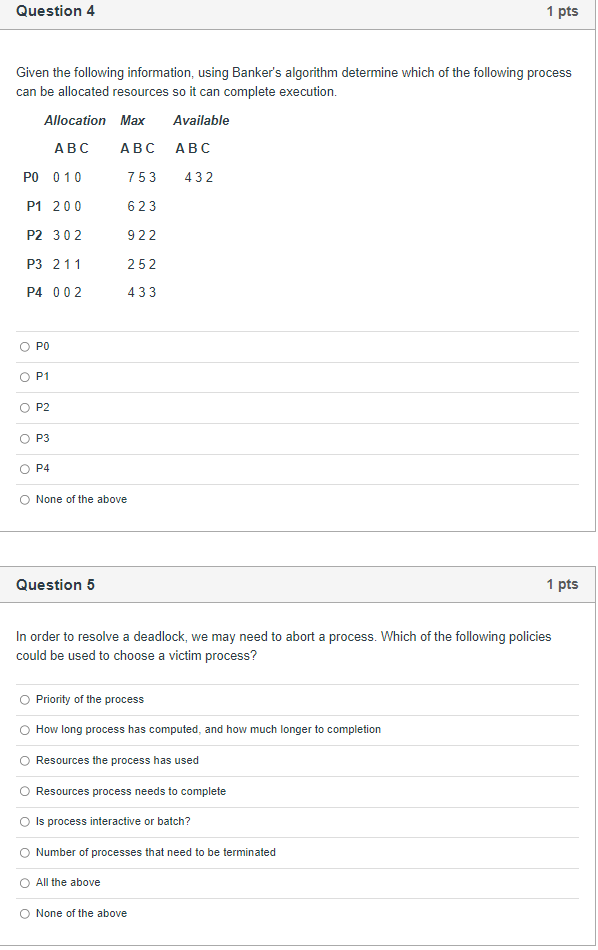
Task: Choose 'How long process has computed' option
Action: tap(24, 730)
